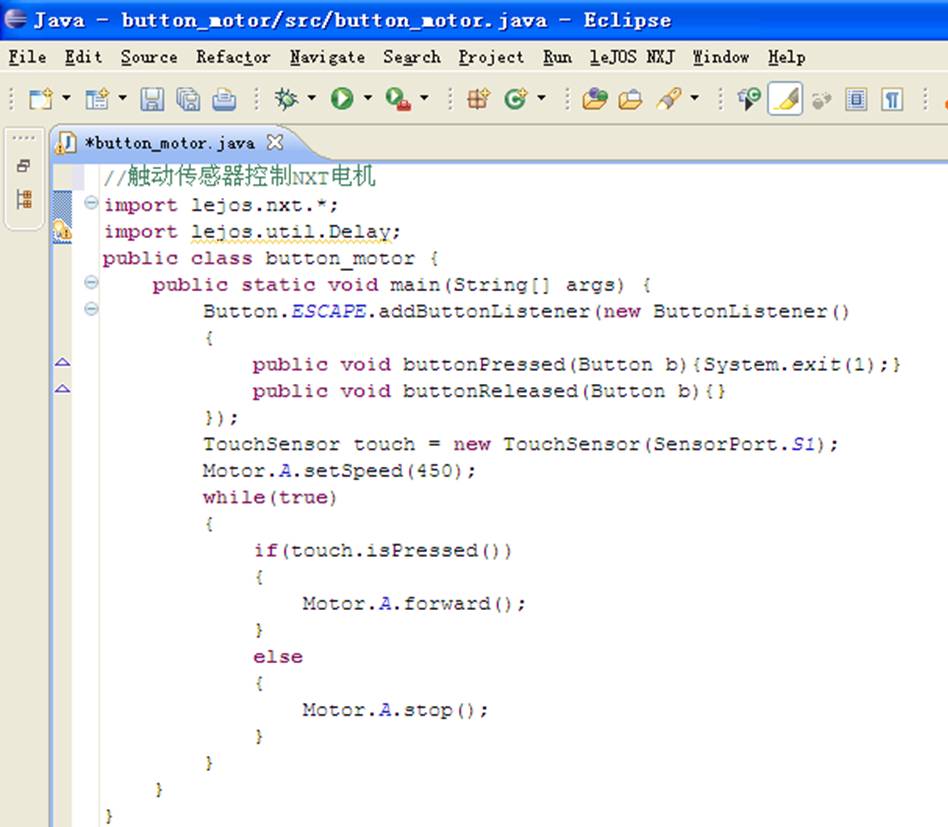
Task: Click the Open Type icon
Action: [595, 99]
